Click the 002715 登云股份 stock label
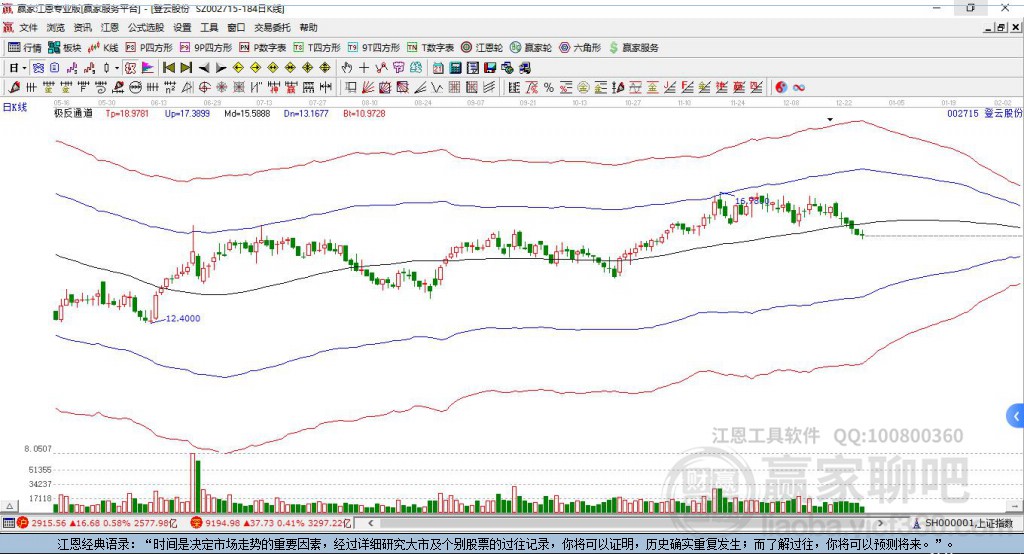1024x554 pixels. (x=984, y=113)
